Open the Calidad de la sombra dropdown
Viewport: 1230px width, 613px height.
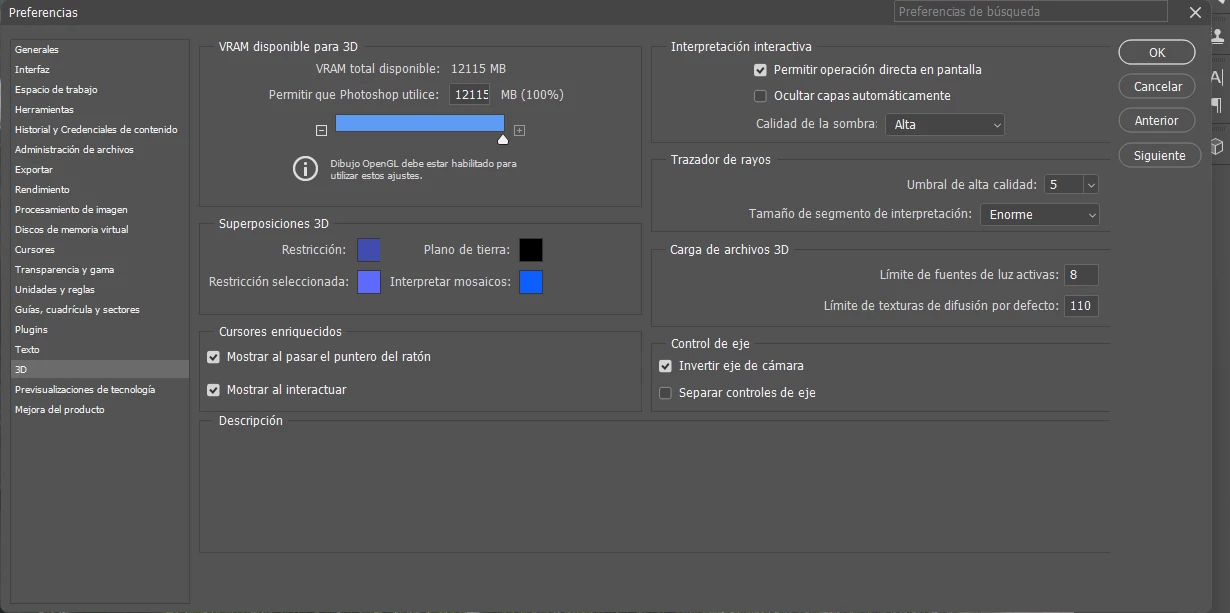pyautogui.click(x=945, y=125)
